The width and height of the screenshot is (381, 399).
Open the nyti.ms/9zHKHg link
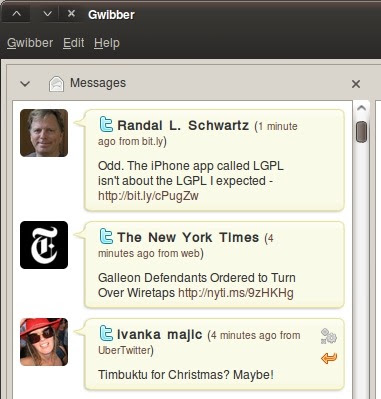pyautogui.click(x=236, y=293)
